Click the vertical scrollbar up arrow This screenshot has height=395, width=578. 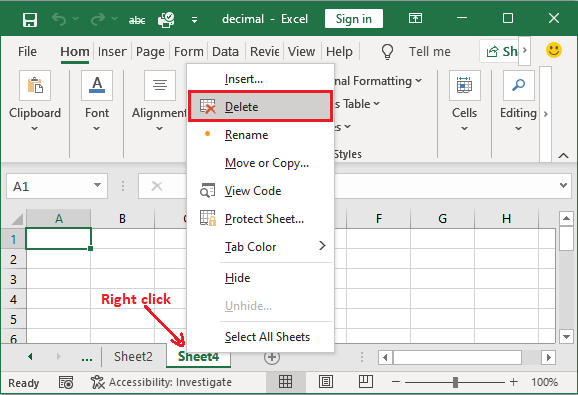(566, 219)
